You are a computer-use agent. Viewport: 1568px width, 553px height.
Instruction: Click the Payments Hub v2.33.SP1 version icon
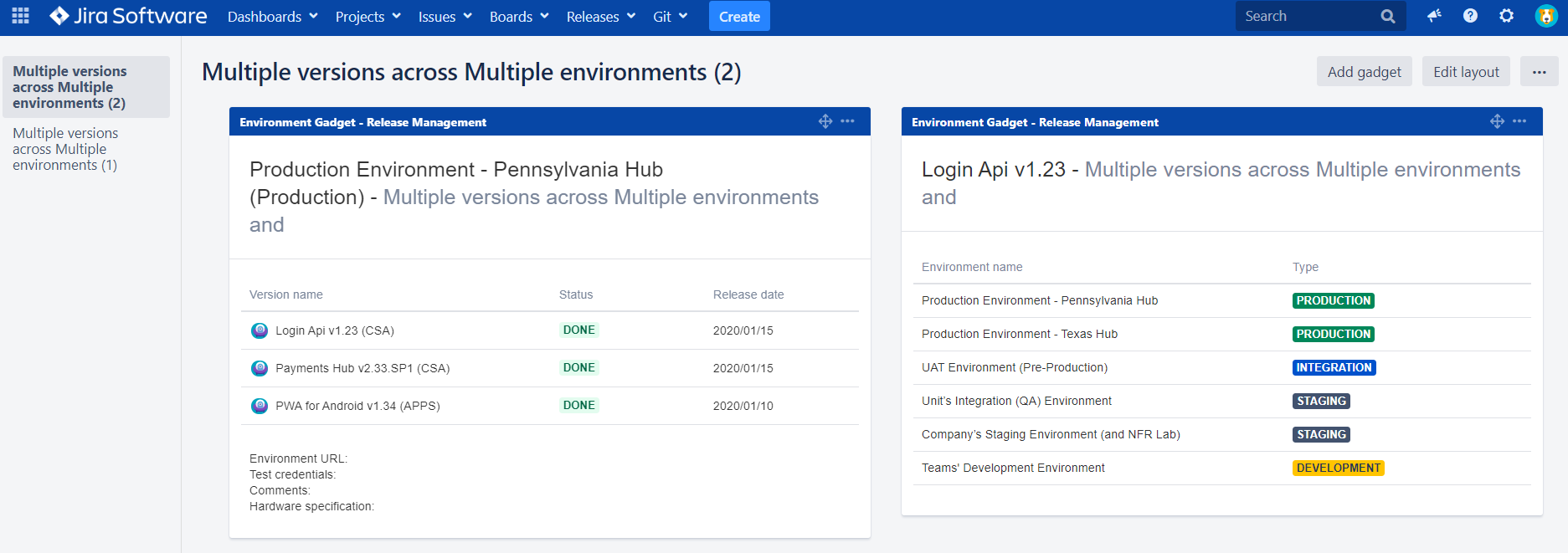coord(260,368)
